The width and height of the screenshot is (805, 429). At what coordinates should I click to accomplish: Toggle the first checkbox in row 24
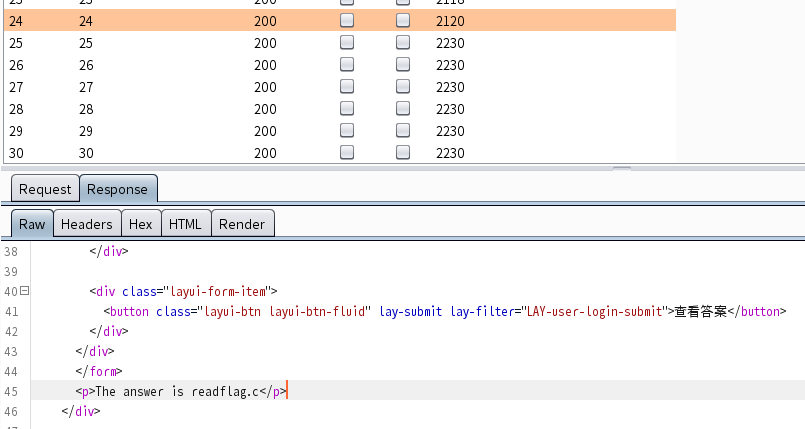347,20
